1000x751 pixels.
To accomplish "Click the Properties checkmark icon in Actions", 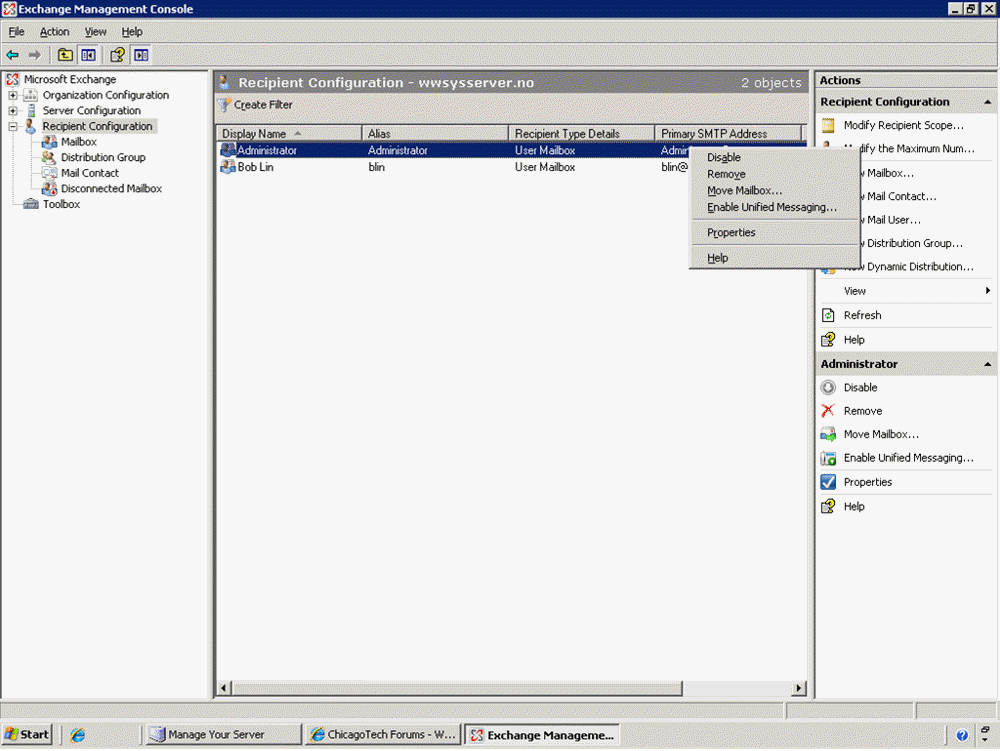I will [x=828, y=482].
